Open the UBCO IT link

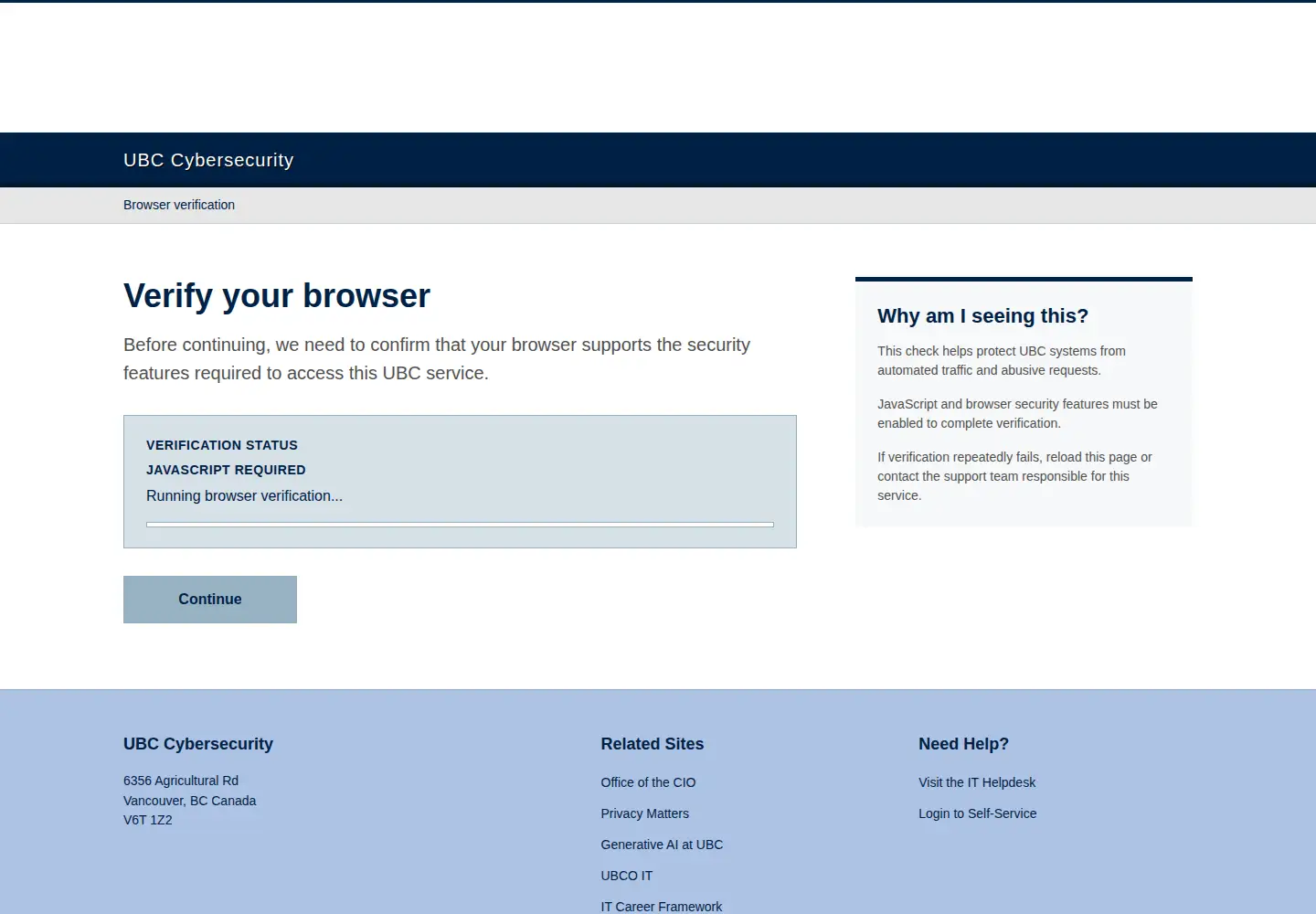pos(627,876)
